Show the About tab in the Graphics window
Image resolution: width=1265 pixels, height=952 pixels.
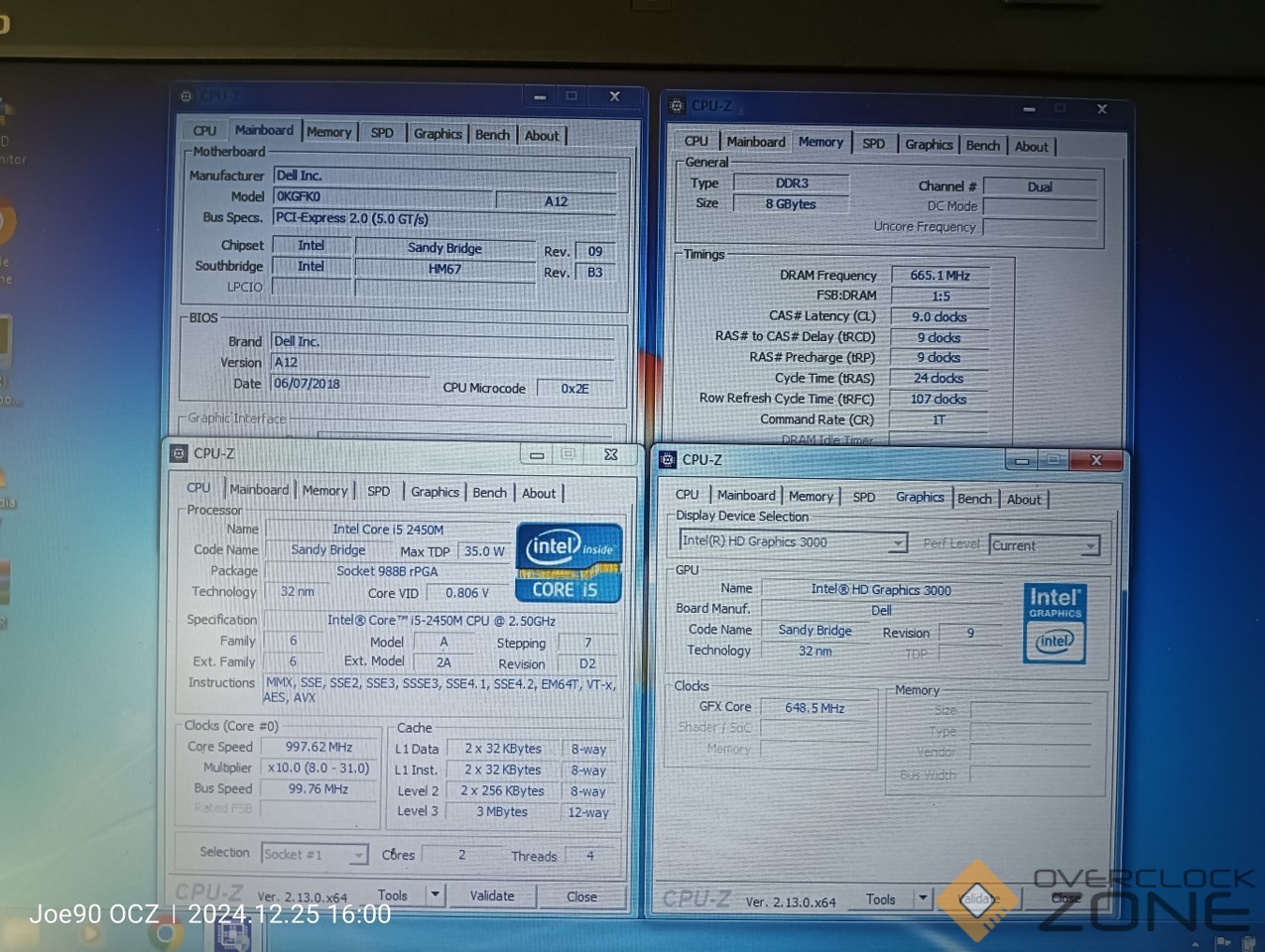(1024, 499)
